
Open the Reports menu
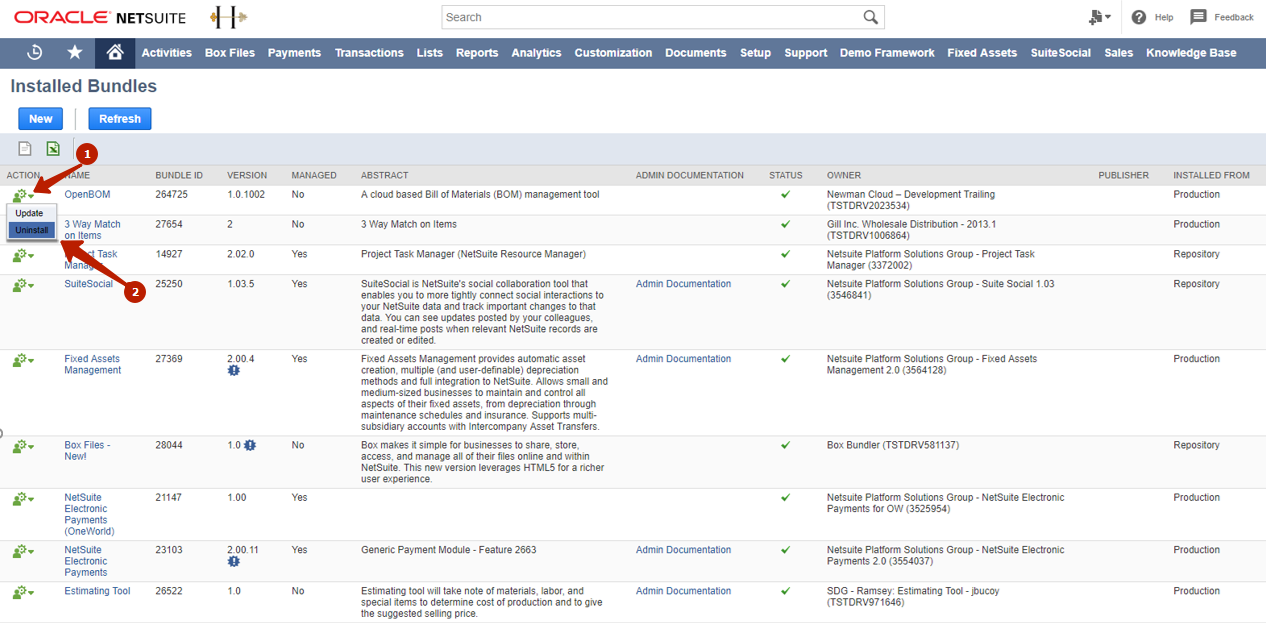click(477, 53)
